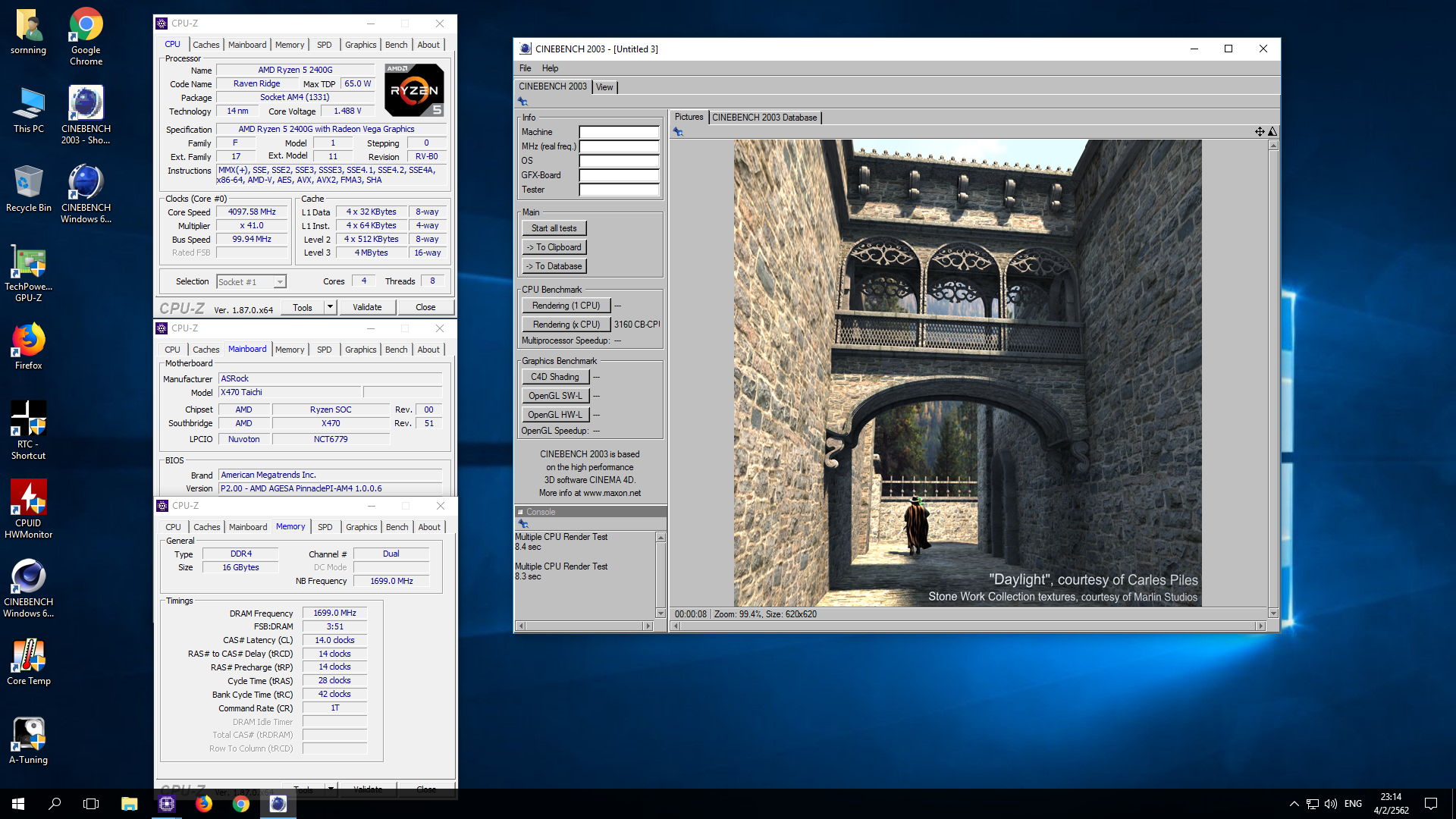Launch TechPowerUp GPU-Z desktop icon
1456x819 pixels.
tap(28, 274)
